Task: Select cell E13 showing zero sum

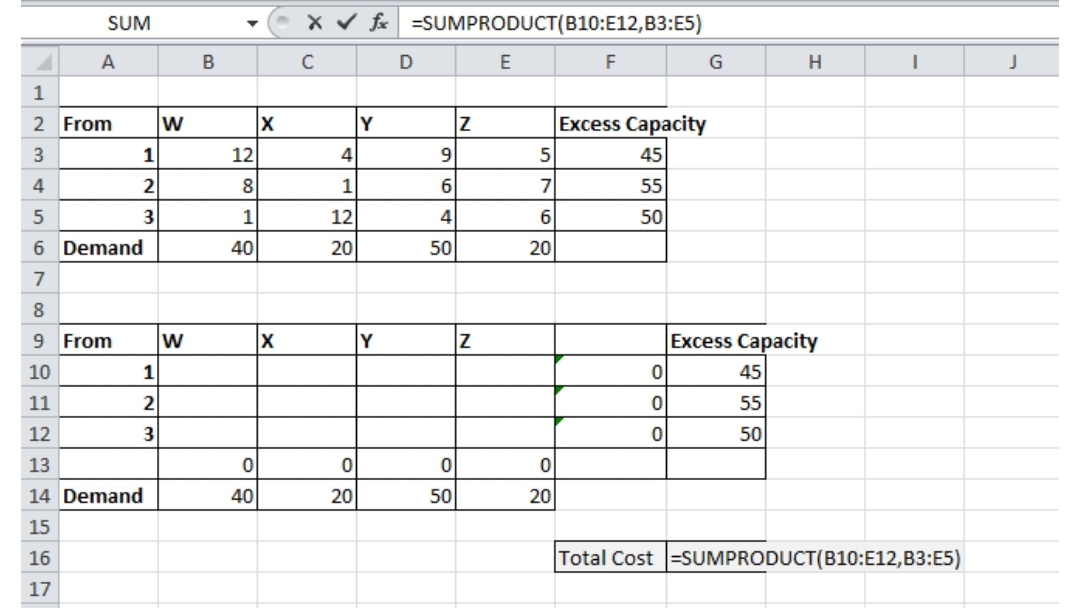Action: pyautogui.click(x=507, y=464)
